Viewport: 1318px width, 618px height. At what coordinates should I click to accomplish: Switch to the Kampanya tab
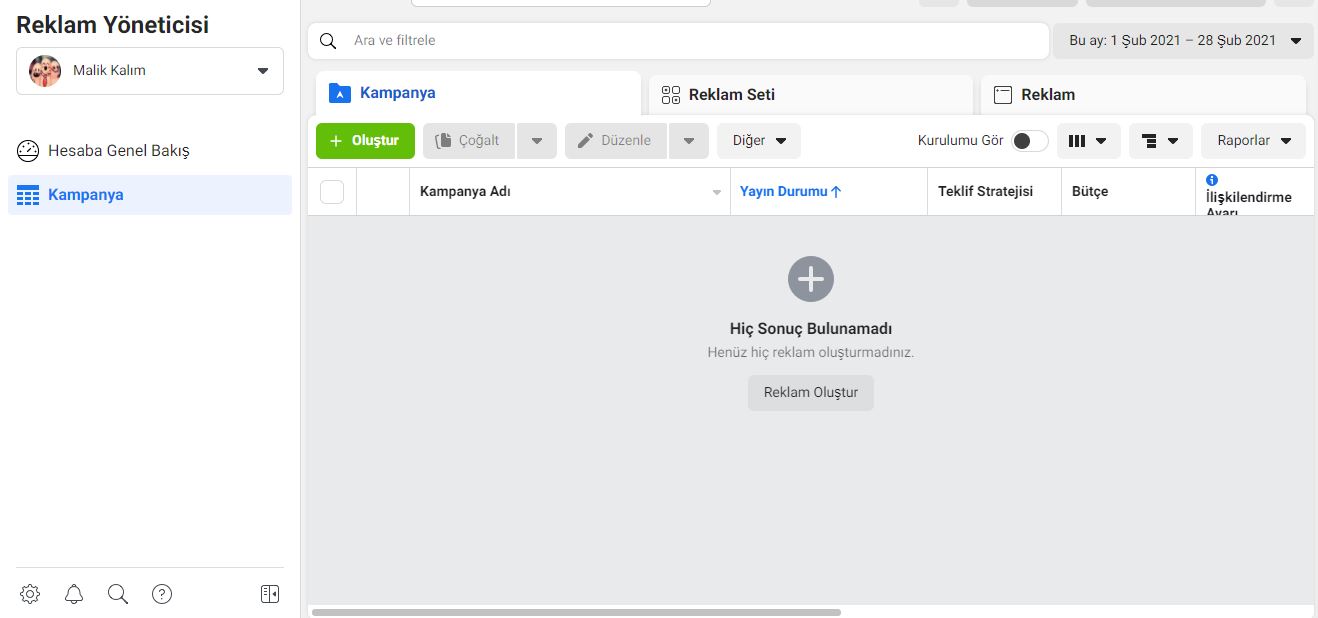point(478,93)
